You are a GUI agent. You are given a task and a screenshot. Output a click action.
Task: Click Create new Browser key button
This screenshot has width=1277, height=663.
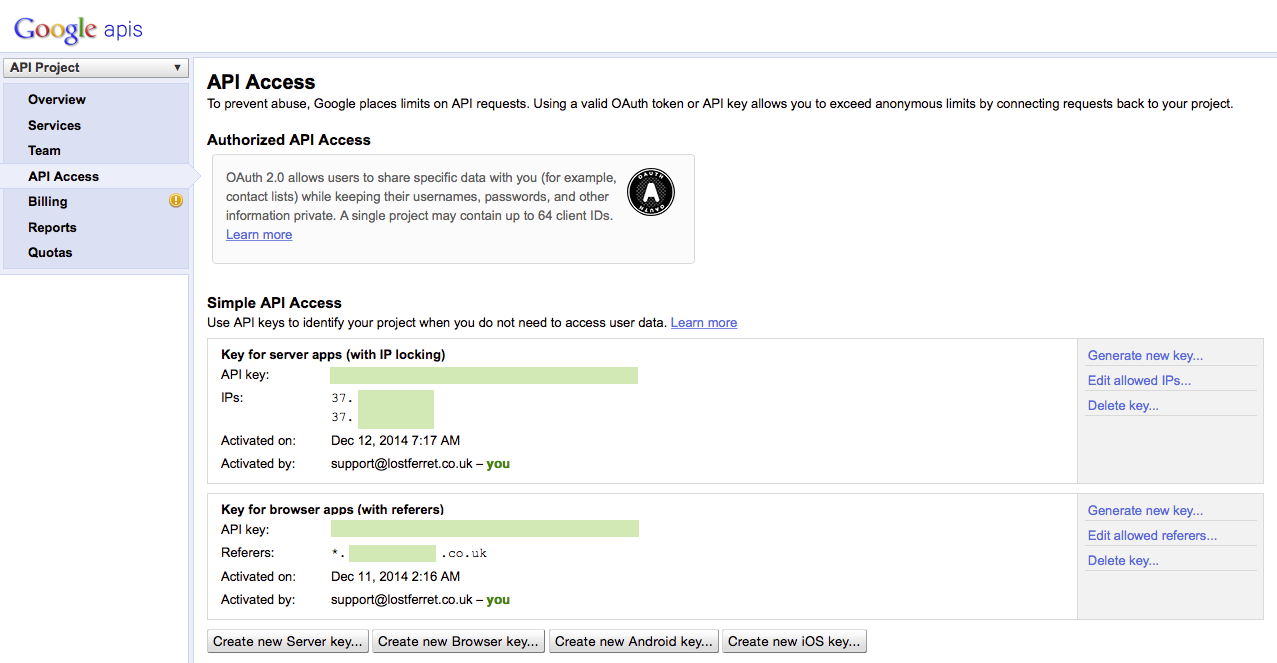tap(459, 641)
